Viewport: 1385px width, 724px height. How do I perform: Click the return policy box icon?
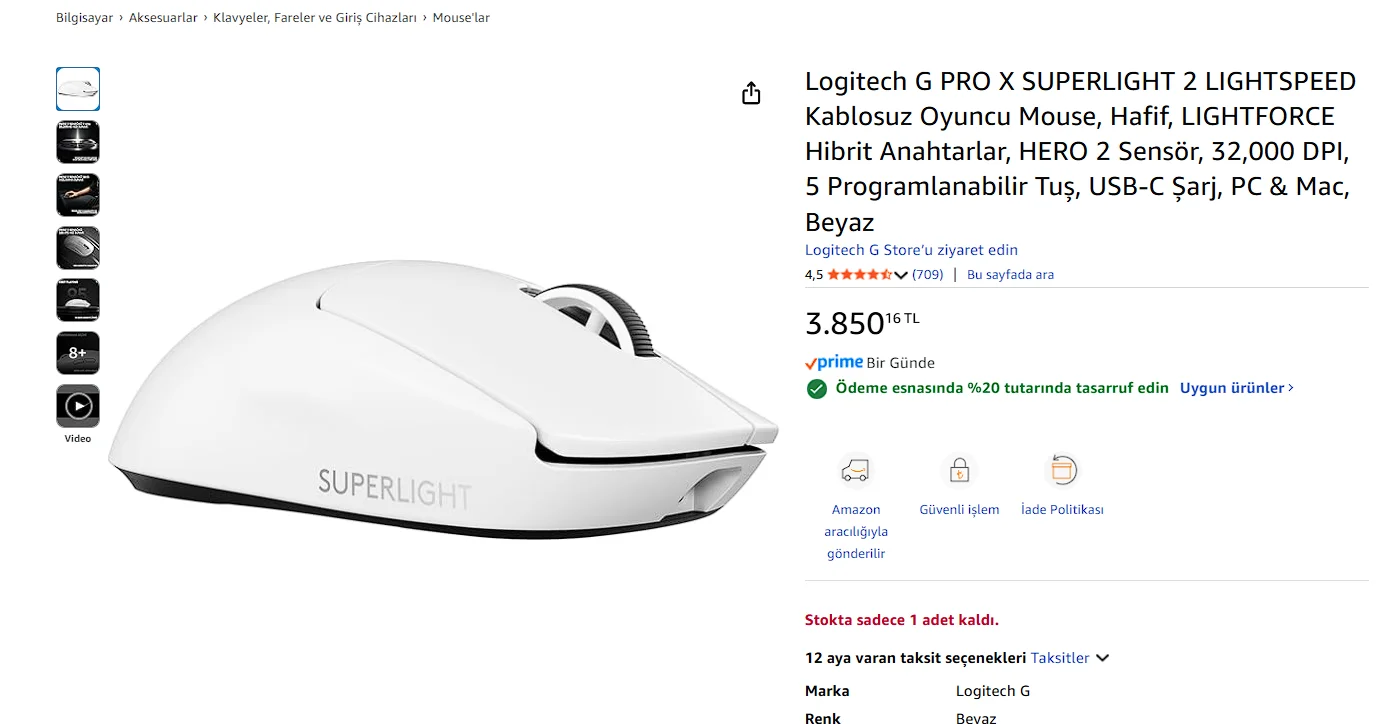click(x=1062, y=470)
